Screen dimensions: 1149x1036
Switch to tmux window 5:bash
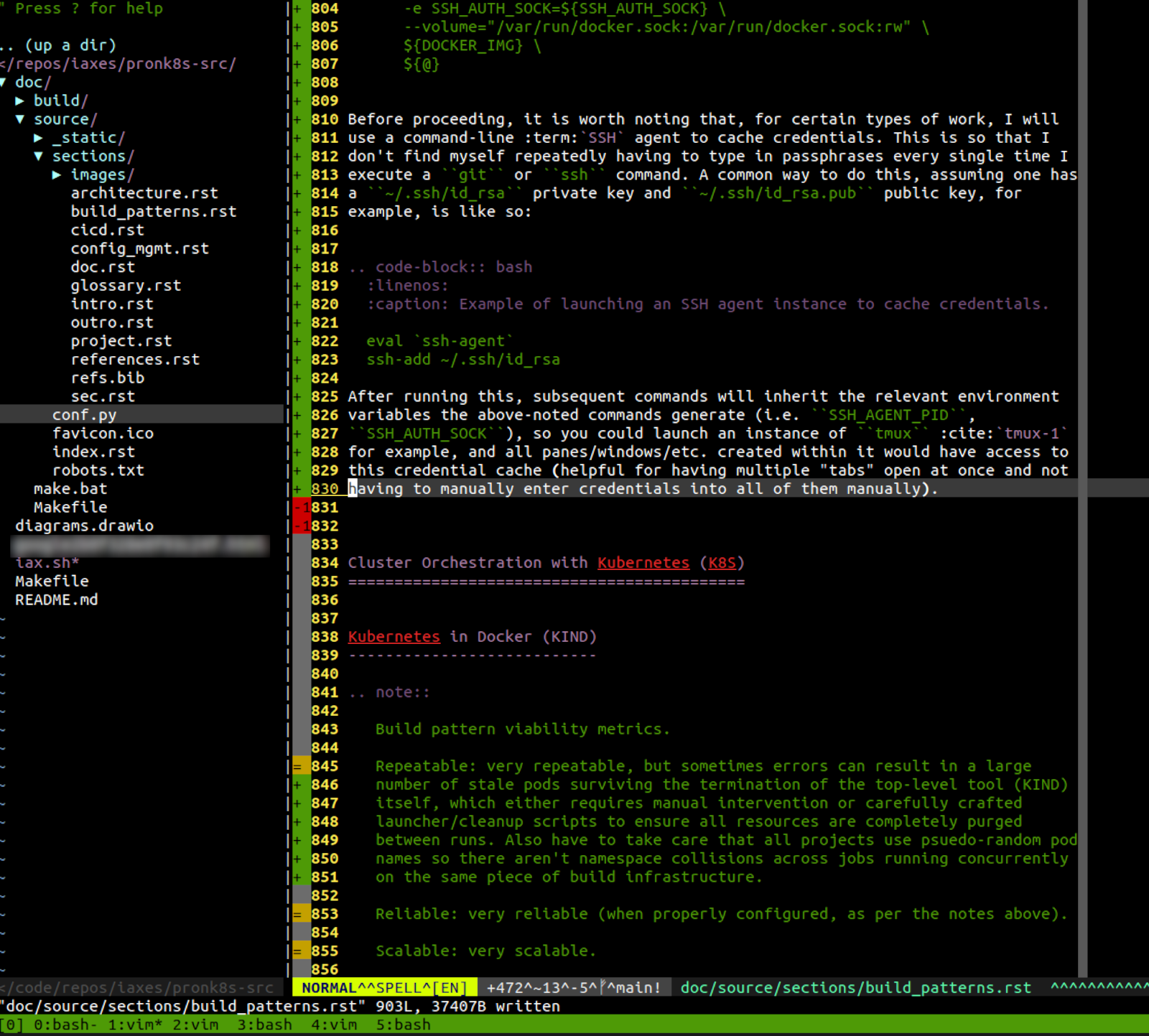click(x=404, y=1025)
